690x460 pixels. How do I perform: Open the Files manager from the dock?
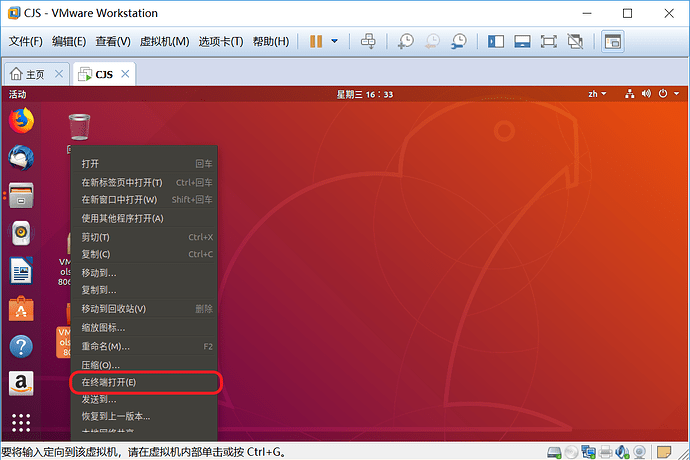21,195
